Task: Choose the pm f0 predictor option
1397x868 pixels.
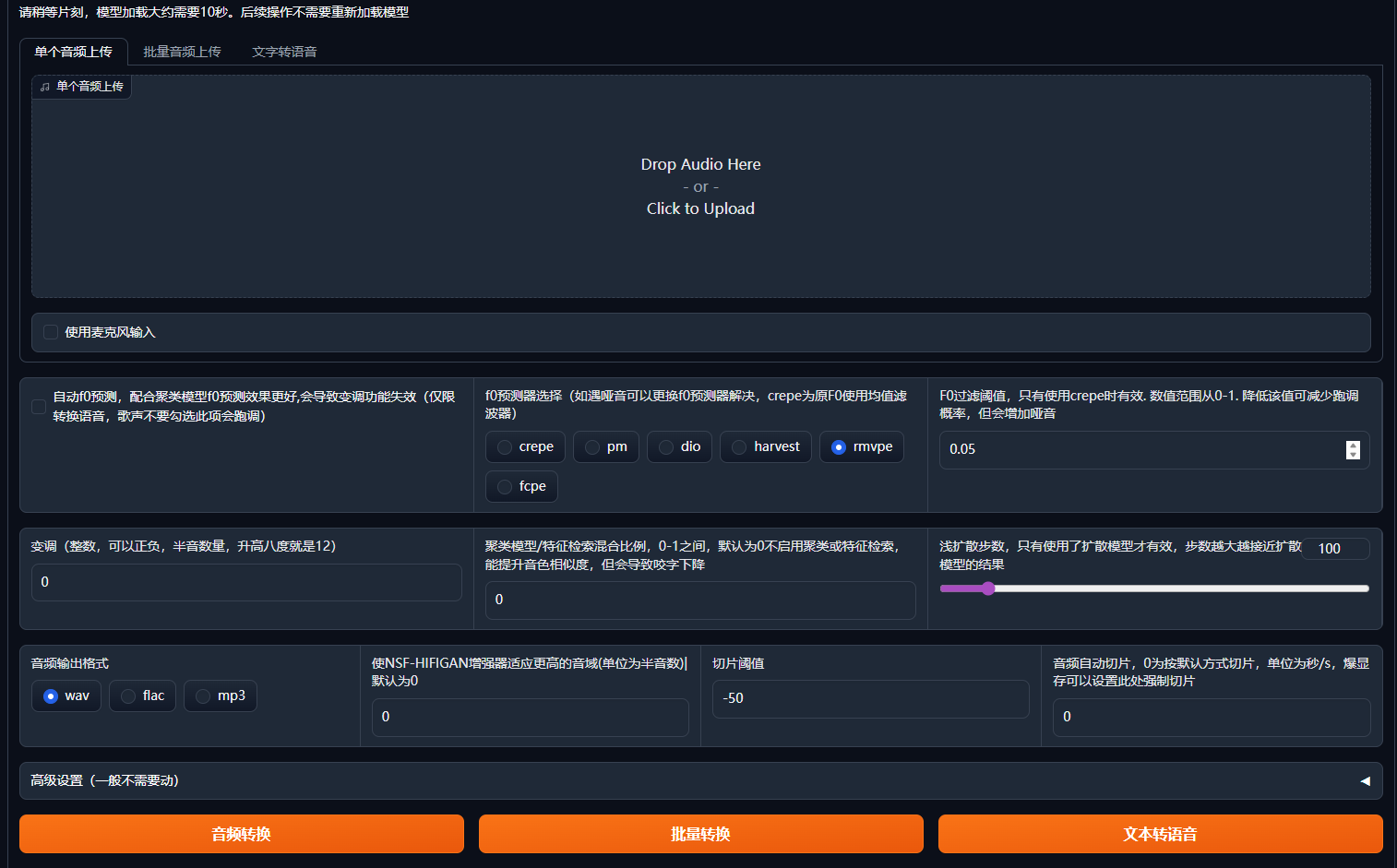Action: point(592,447)
